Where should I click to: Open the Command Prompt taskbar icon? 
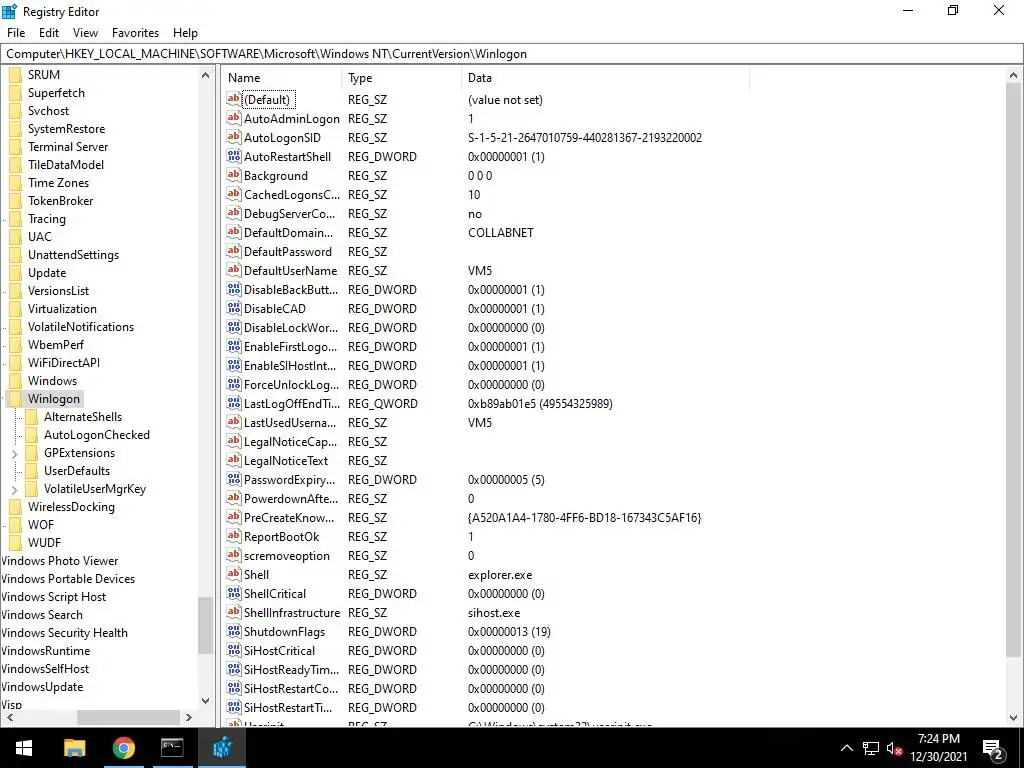point(172,748)
